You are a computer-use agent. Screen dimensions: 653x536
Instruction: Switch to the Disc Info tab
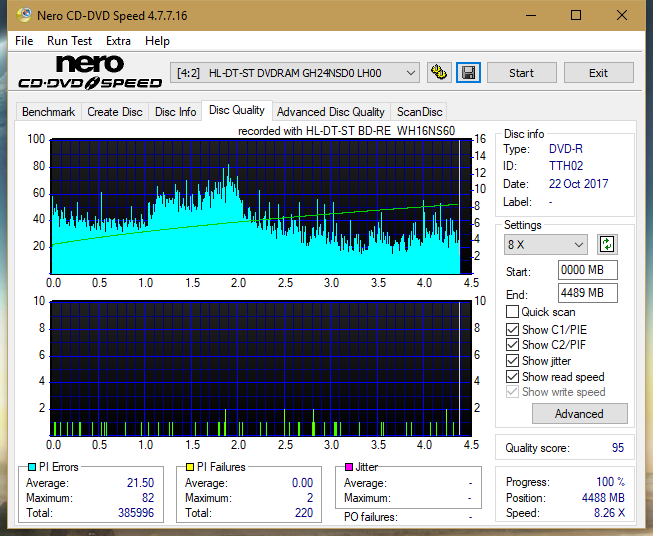[175, 112]
